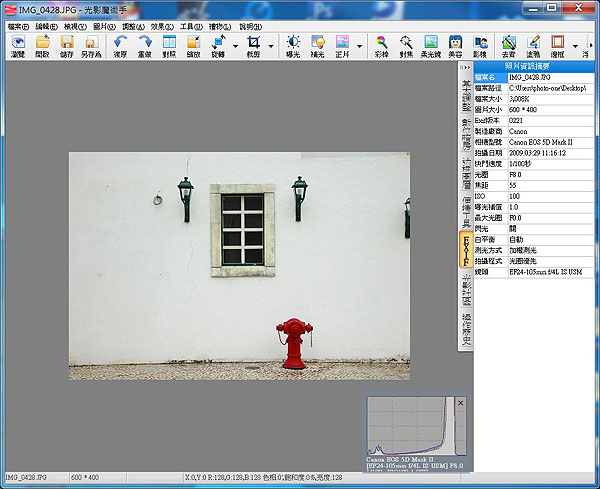Apply the 補光 (Fill light) tool
The height and width of the screenshot is (489, 600).
[x=318, y=44]
